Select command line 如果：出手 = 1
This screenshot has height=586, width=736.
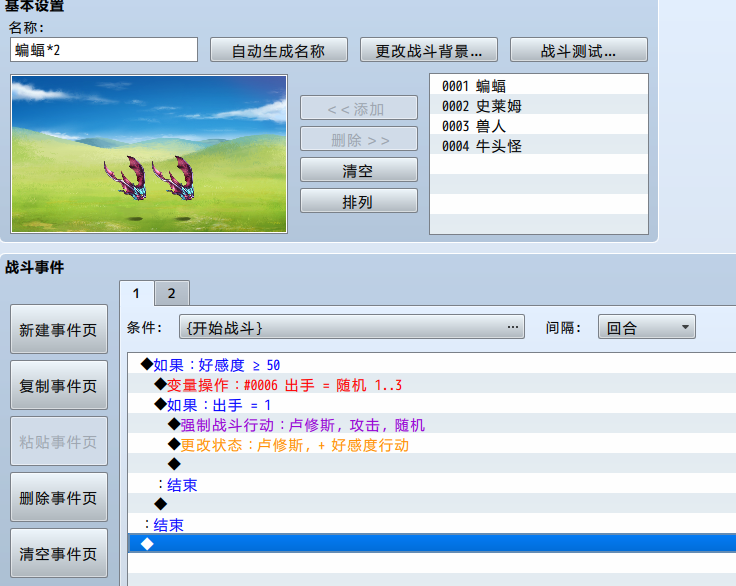point(432,405)
